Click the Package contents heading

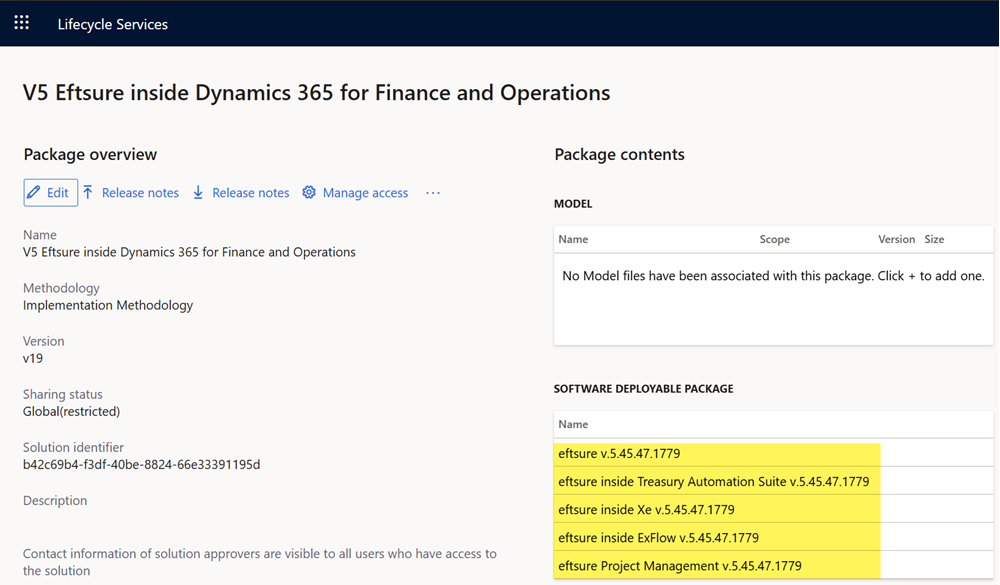pos(619,154)
